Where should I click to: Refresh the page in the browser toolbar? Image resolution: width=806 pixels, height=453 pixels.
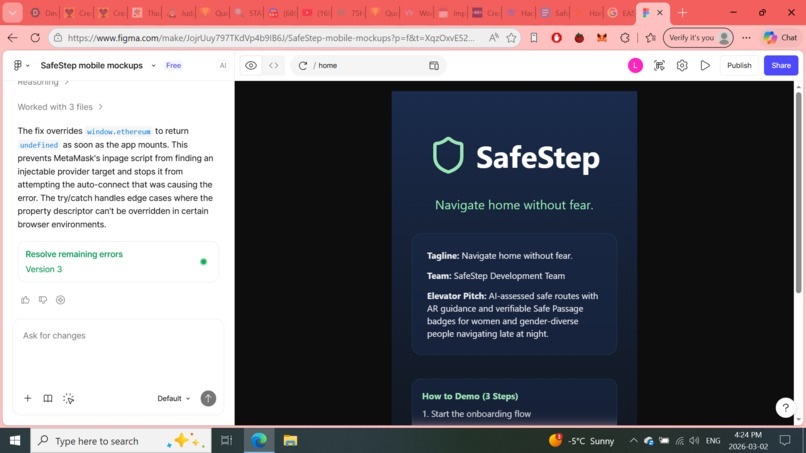pos(35,38)
